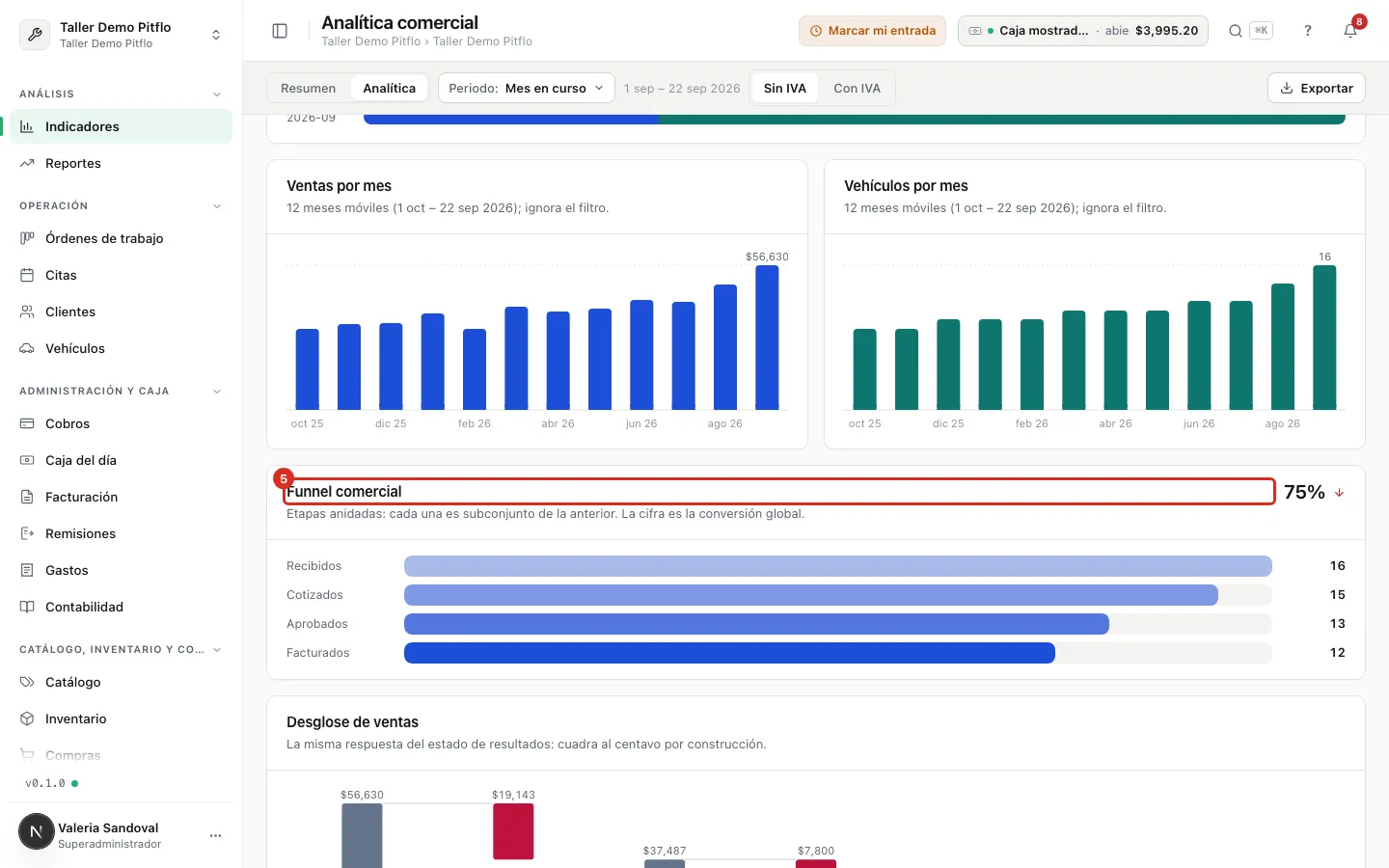Click the Gastos receipt icon
The height and width of the screenshot is (868, 1389).
27,570
